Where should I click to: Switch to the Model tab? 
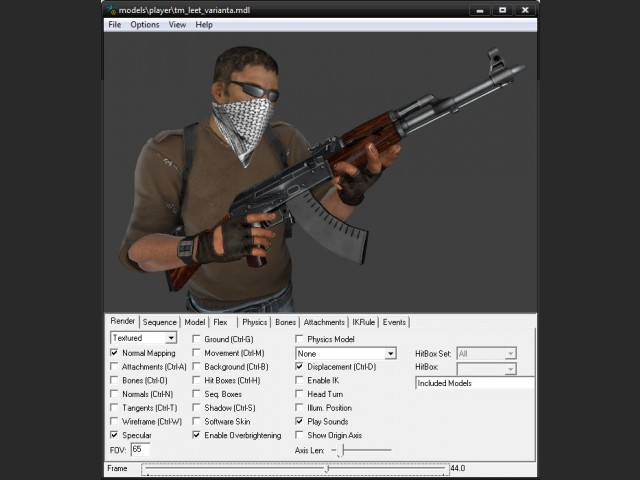pos(195,322)
